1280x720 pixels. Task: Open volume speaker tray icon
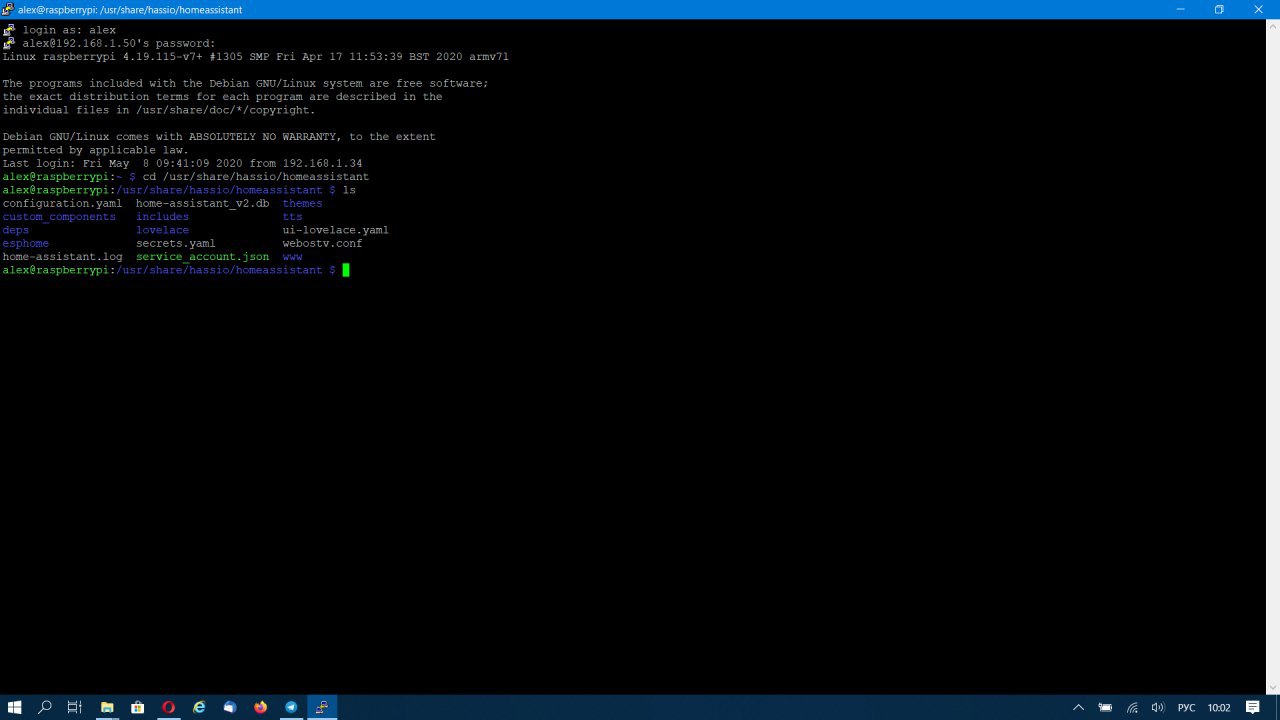click(x=1158, y=707)
